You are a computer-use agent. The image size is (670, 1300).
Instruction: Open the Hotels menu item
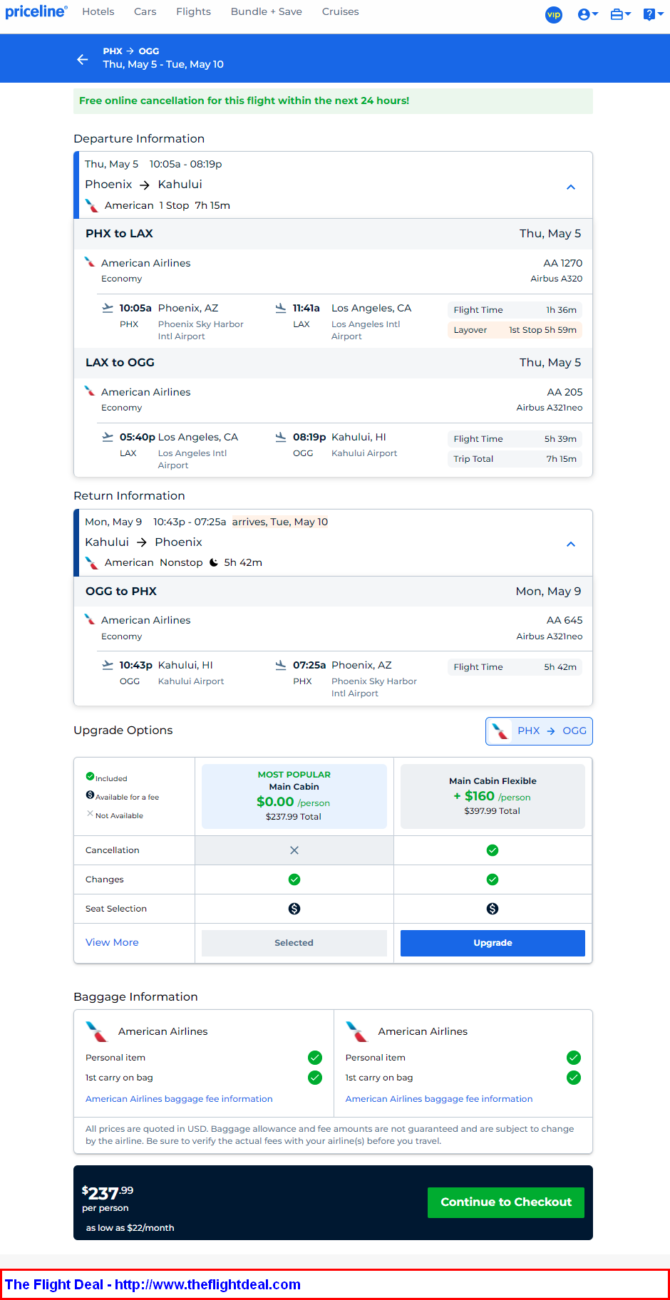point(98,12)
